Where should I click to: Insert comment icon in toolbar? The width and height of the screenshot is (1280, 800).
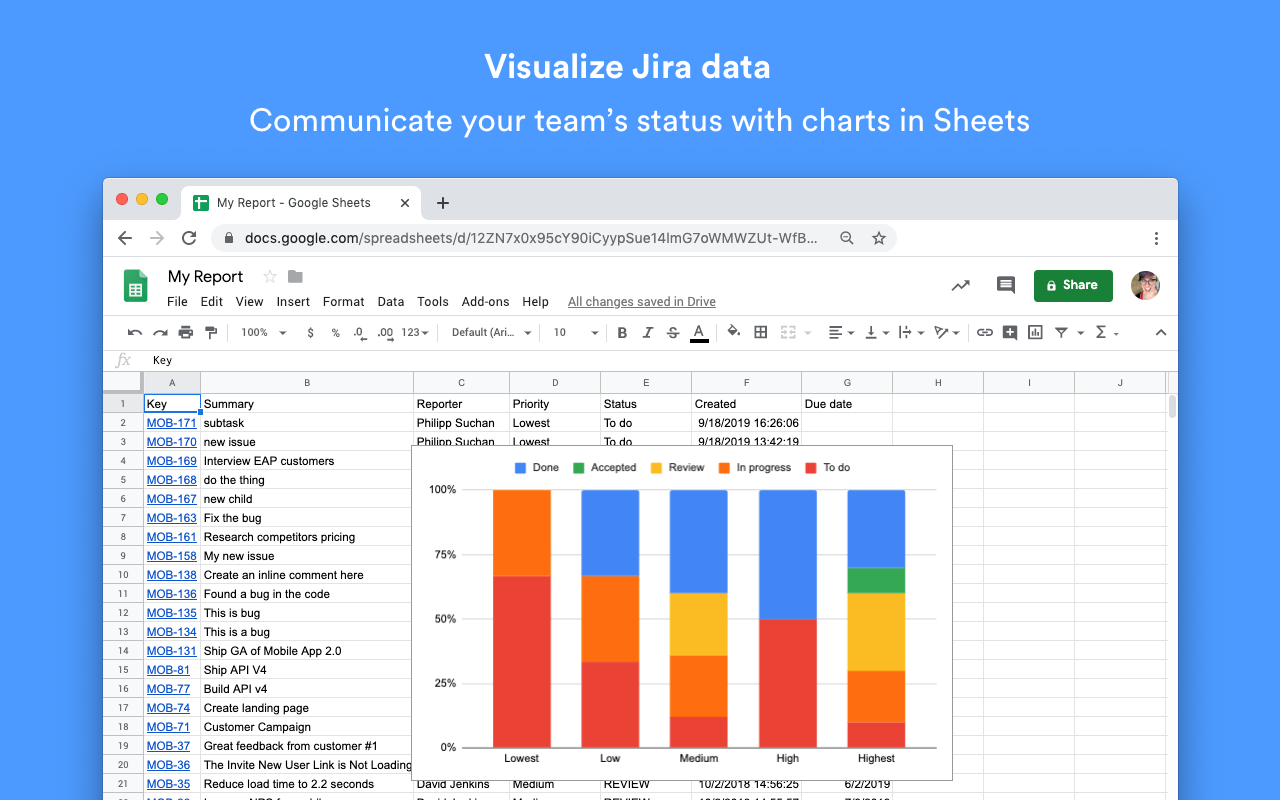[x=1010, y=333]
